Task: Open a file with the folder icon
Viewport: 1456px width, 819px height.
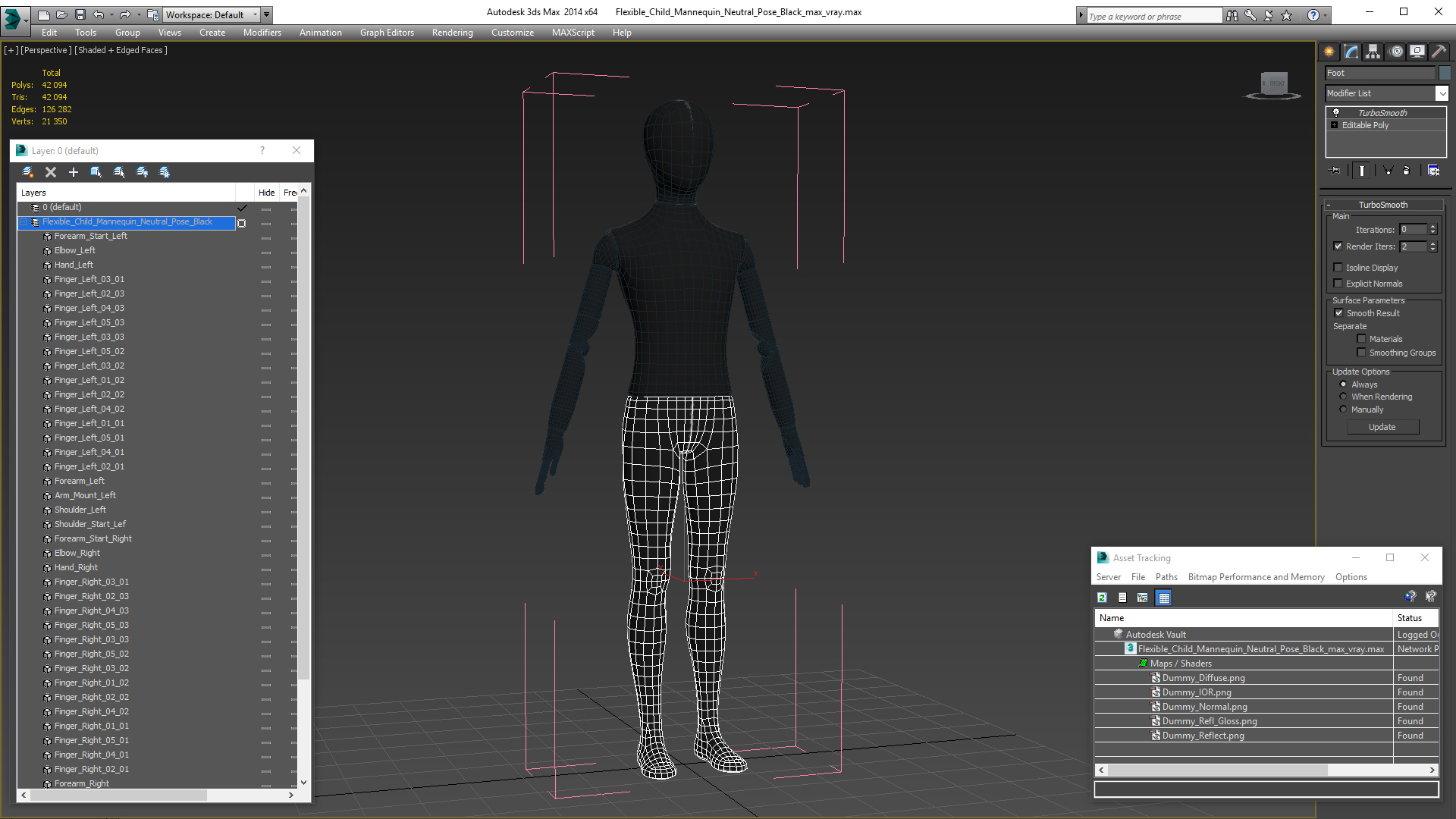Action: point(62,14)
